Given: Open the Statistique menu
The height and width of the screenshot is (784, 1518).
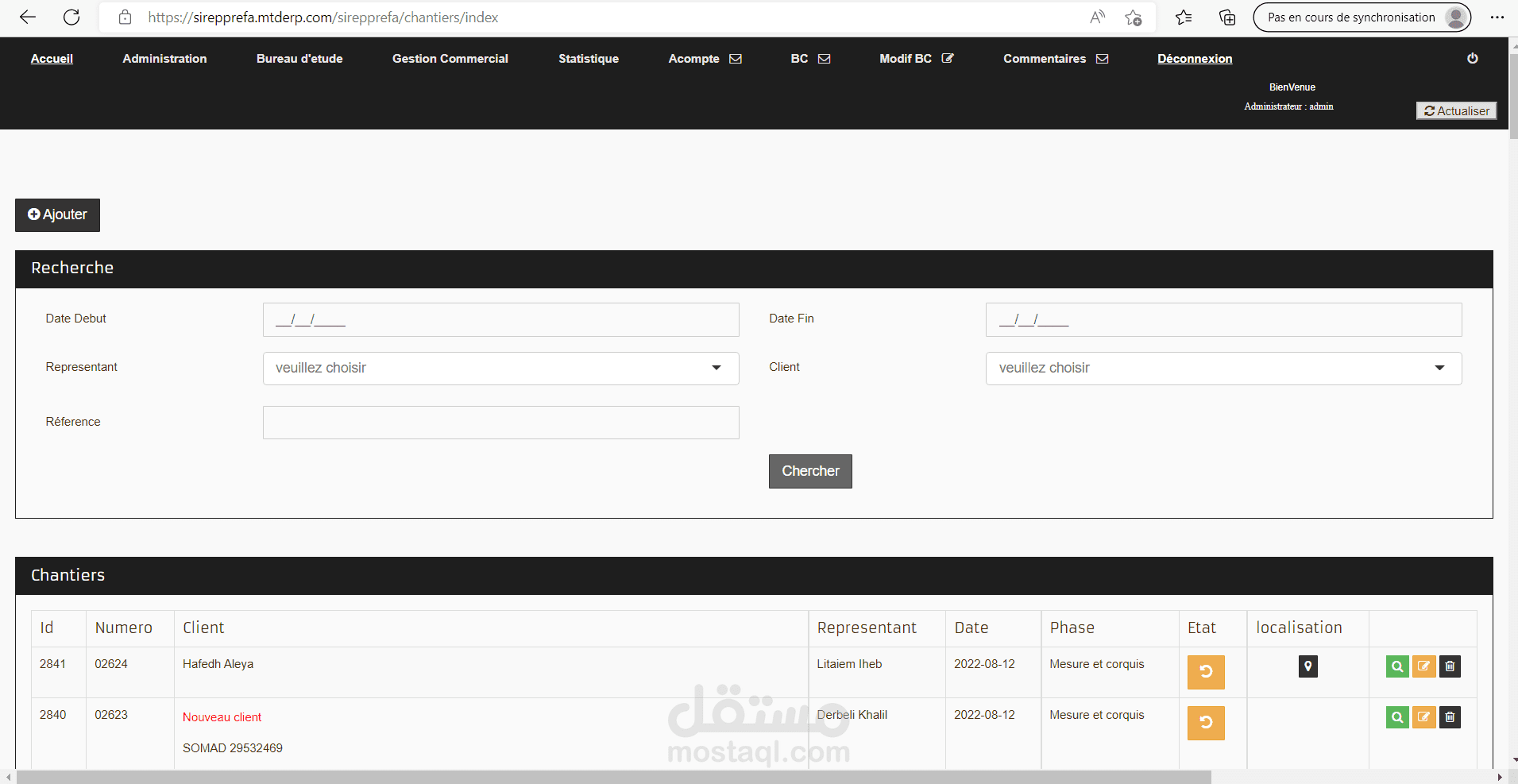Looking at the screenshot, I should (x=589, y=59).
